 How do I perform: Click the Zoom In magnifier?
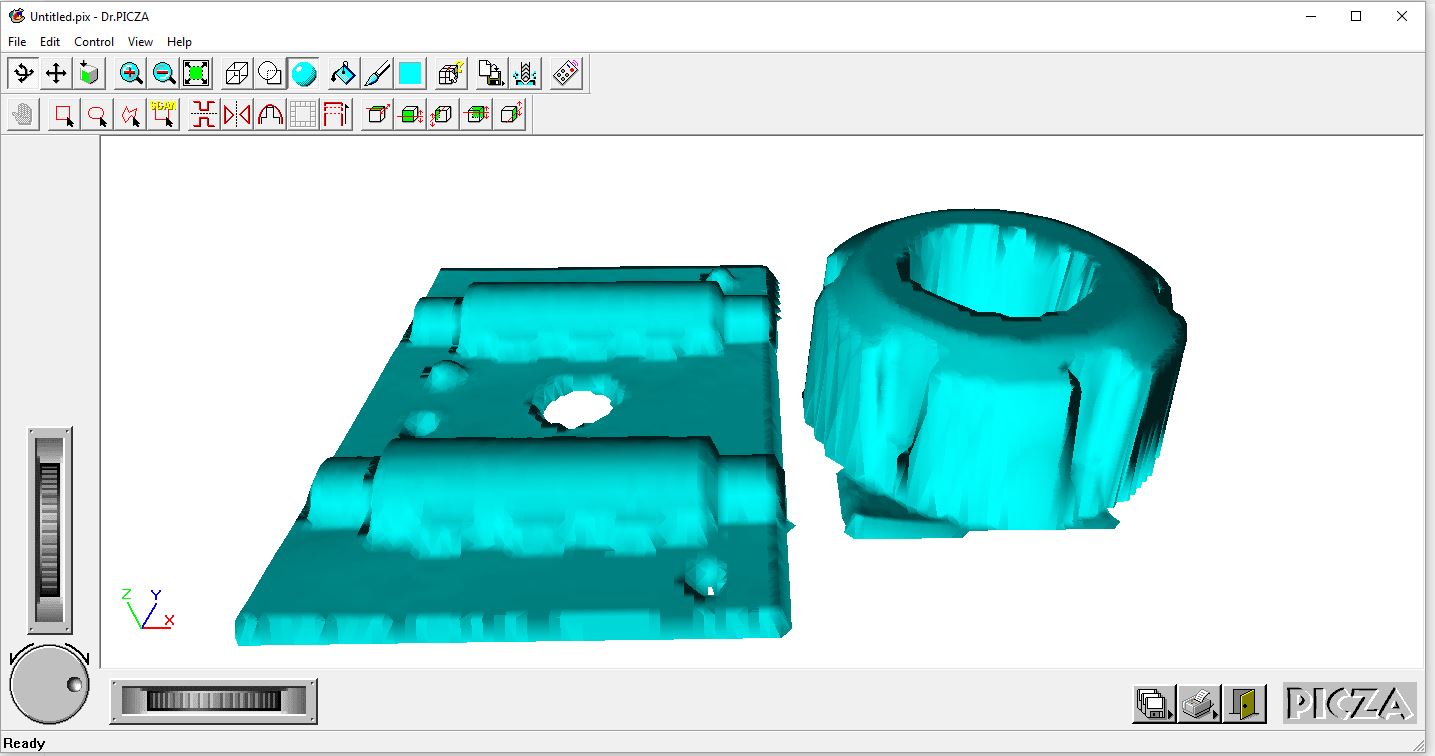click(131, 73)
